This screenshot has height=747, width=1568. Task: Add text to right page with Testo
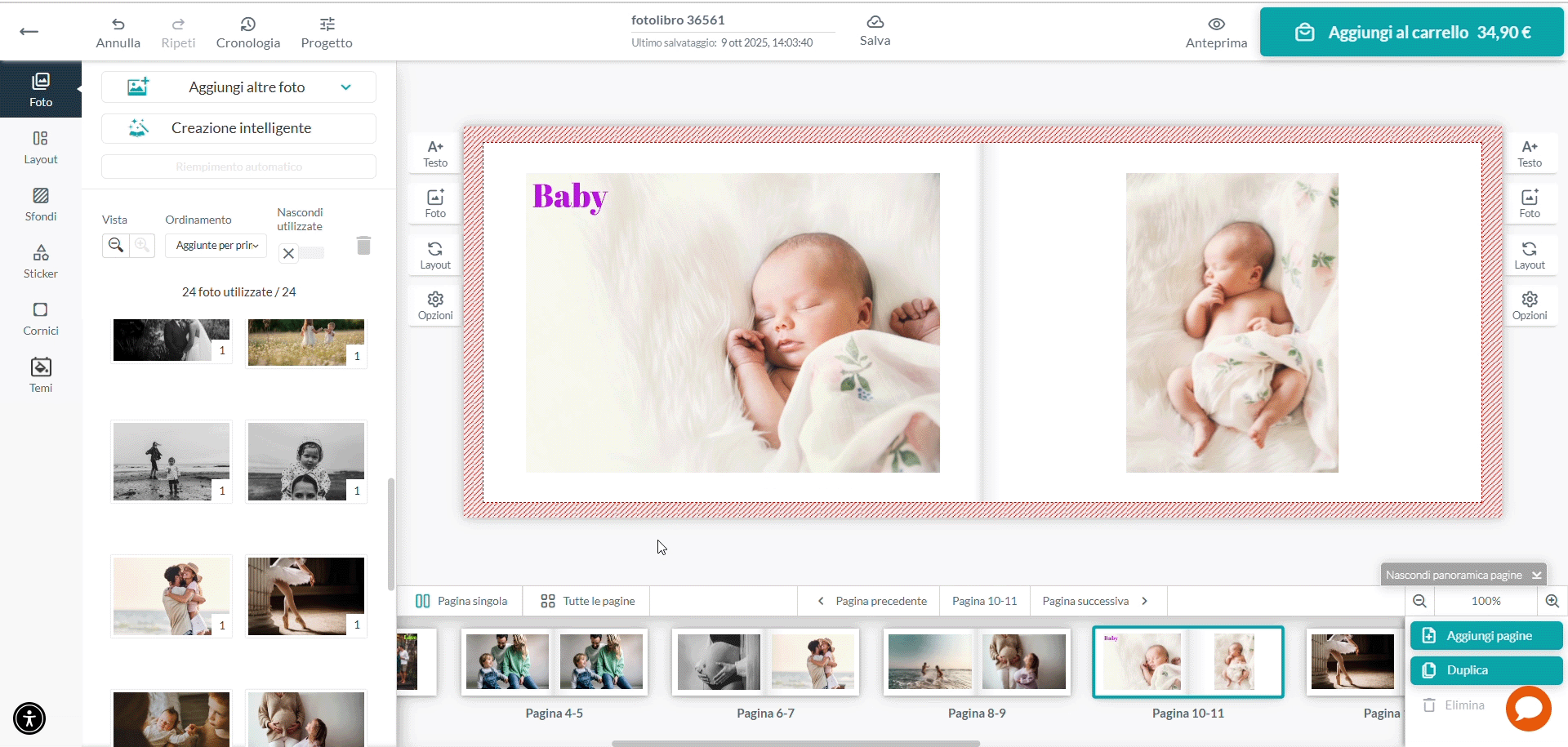(x=1530, y=153)
